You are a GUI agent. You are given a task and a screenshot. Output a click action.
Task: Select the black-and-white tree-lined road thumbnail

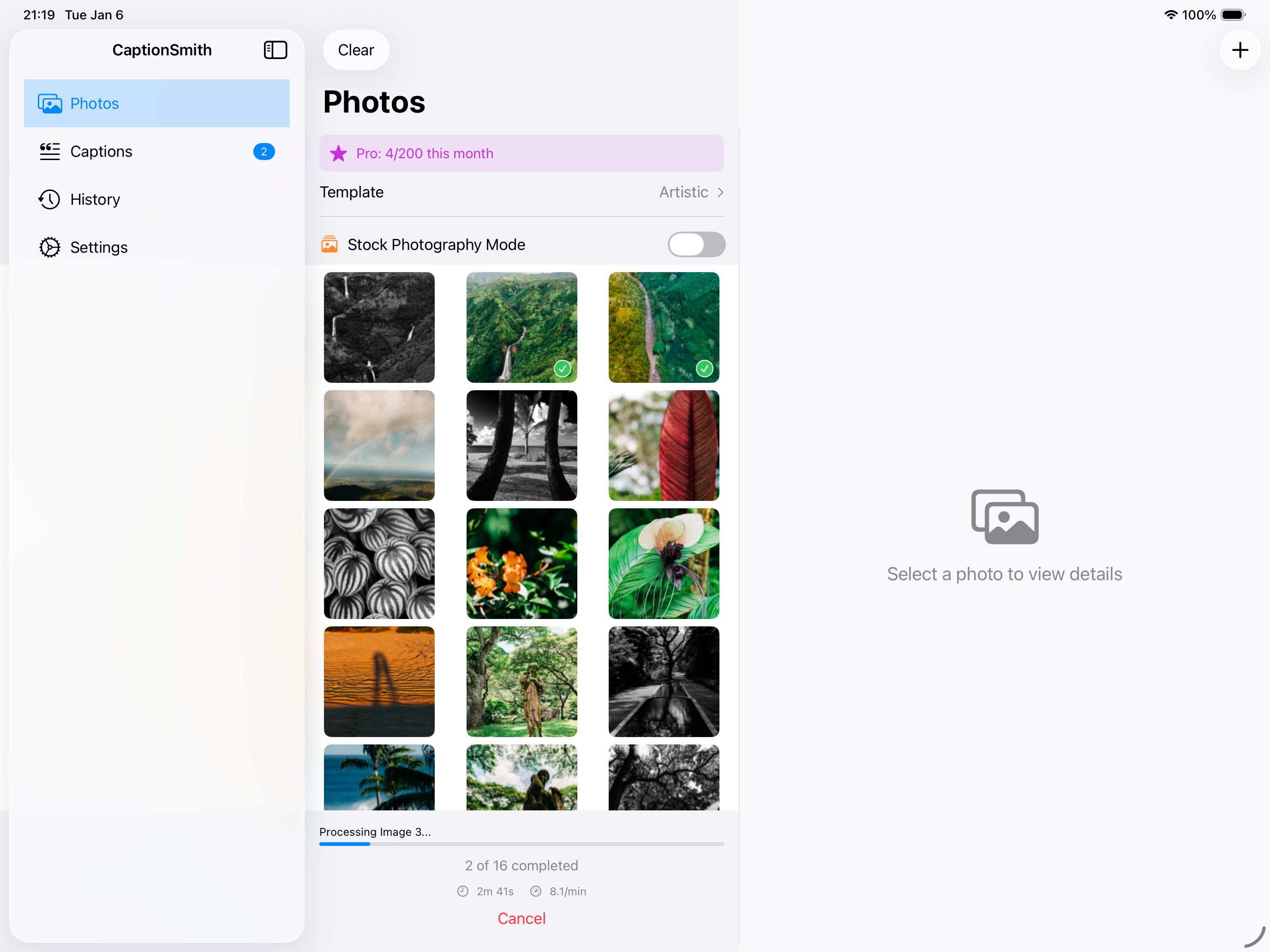[664, 682]
